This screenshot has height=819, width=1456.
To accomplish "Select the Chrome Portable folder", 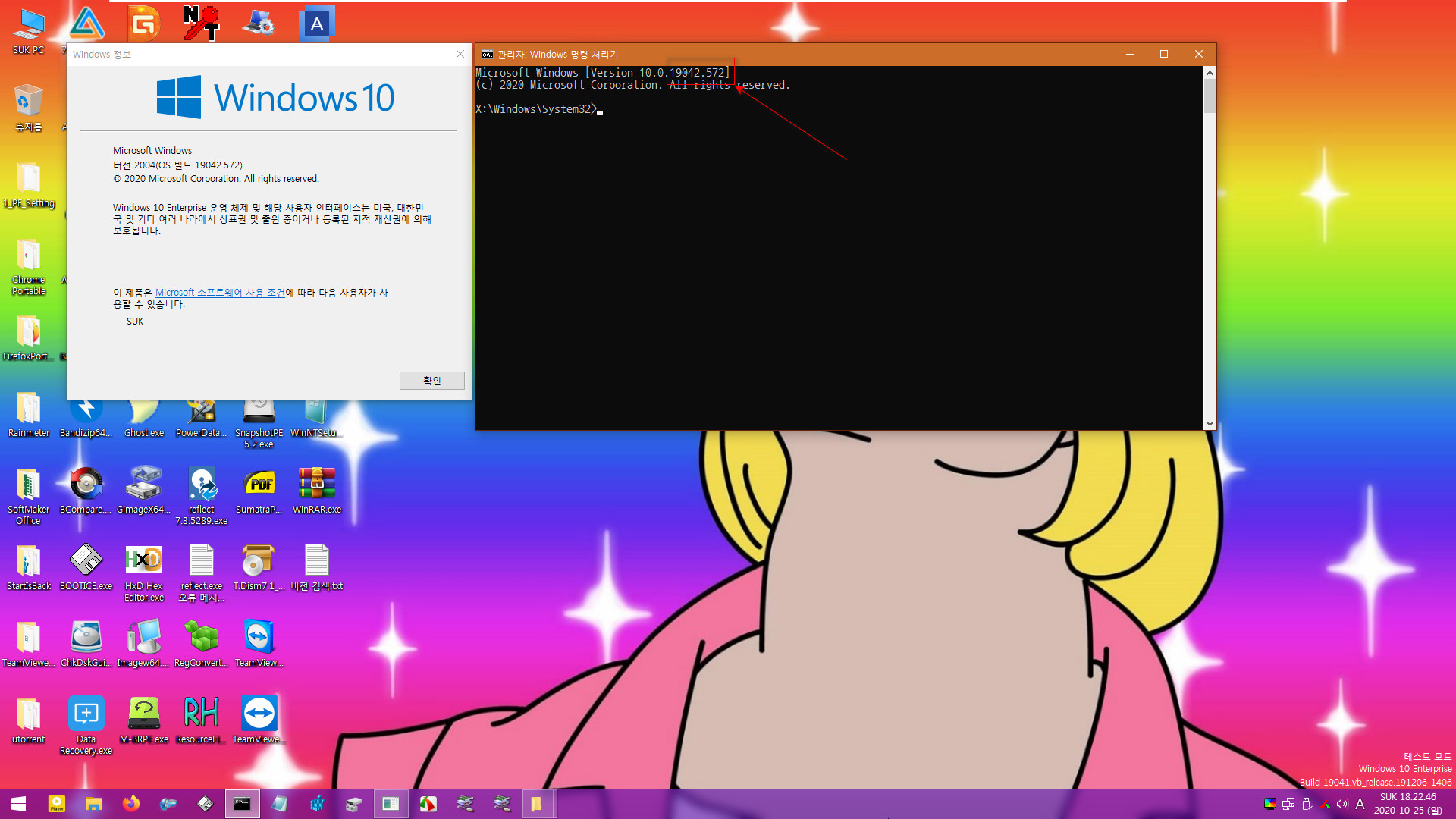I will pos(28,267).
